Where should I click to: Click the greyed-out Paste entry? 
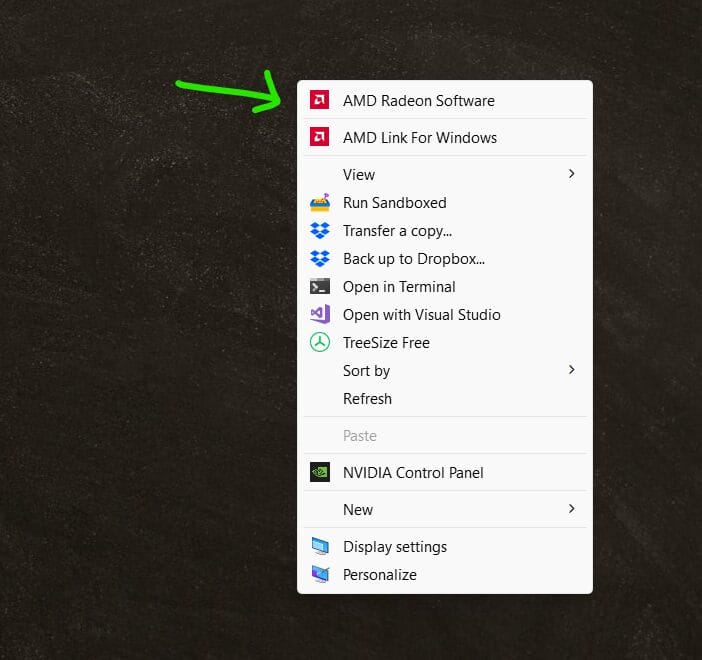pyautogui.click(x=445, y=435)
